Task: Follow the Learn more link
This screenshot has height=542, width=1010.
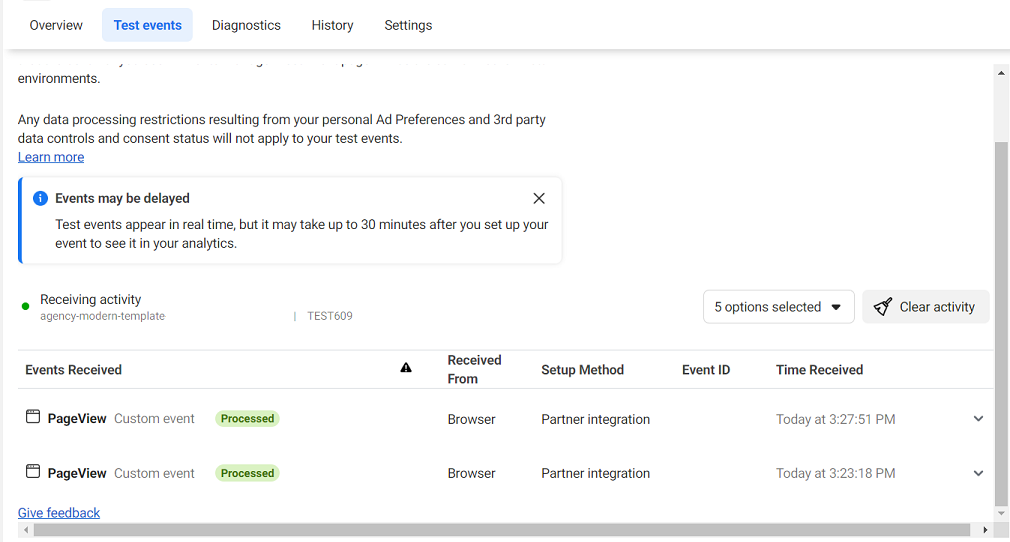Action: (51, 157)
